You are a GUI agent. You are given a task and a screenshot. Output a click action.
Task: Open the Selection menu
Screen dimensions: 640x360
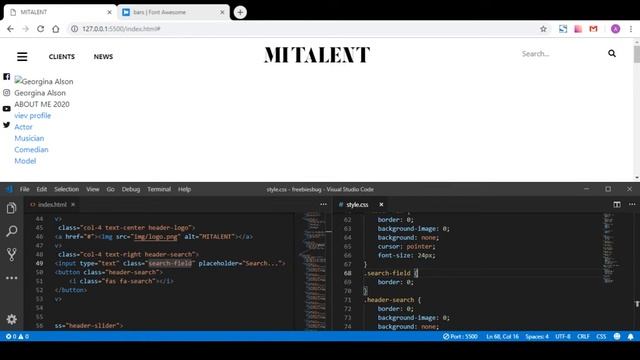67,189
